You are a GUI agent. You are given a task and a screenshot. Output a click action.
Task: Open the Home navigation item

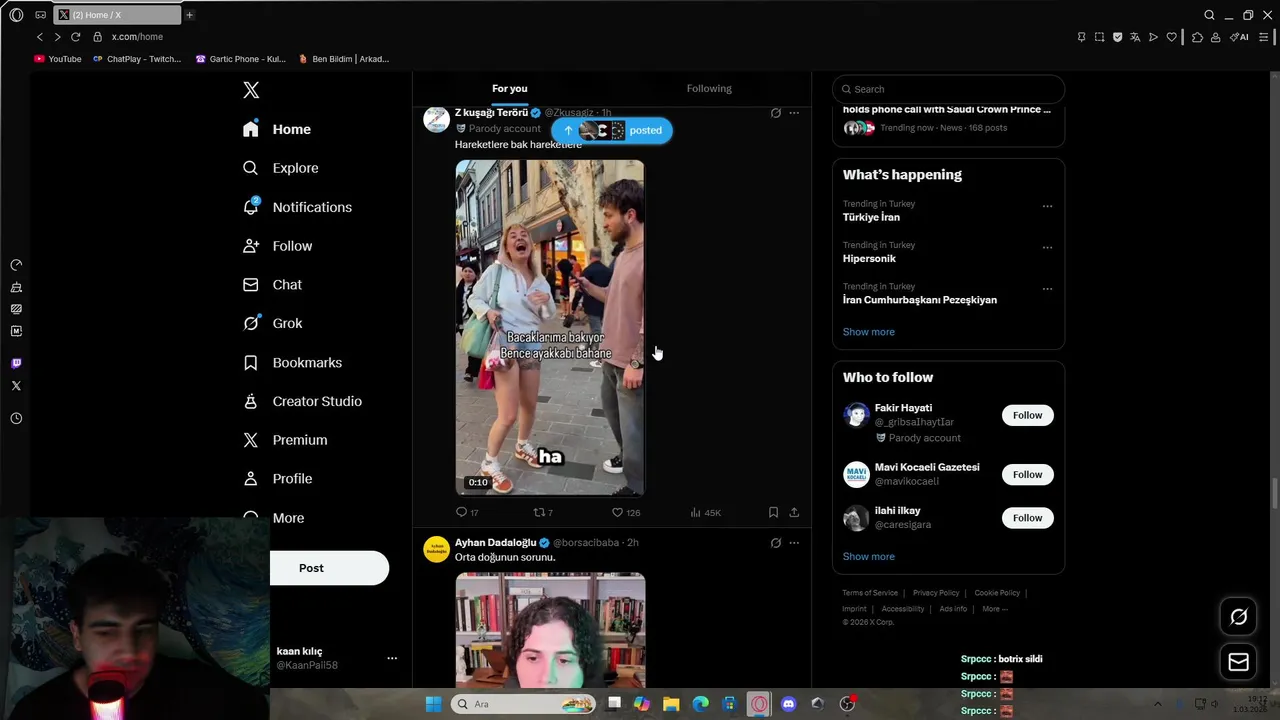(277, 129)
